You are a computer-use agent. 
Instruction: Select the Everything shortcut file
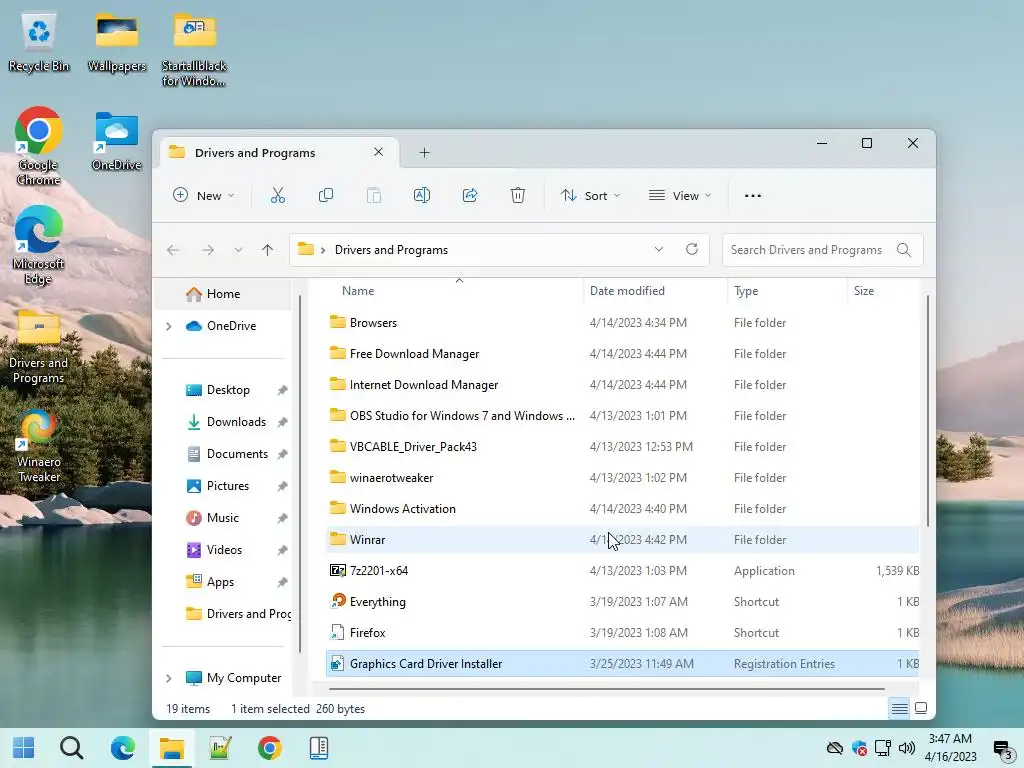pos(622,601)
